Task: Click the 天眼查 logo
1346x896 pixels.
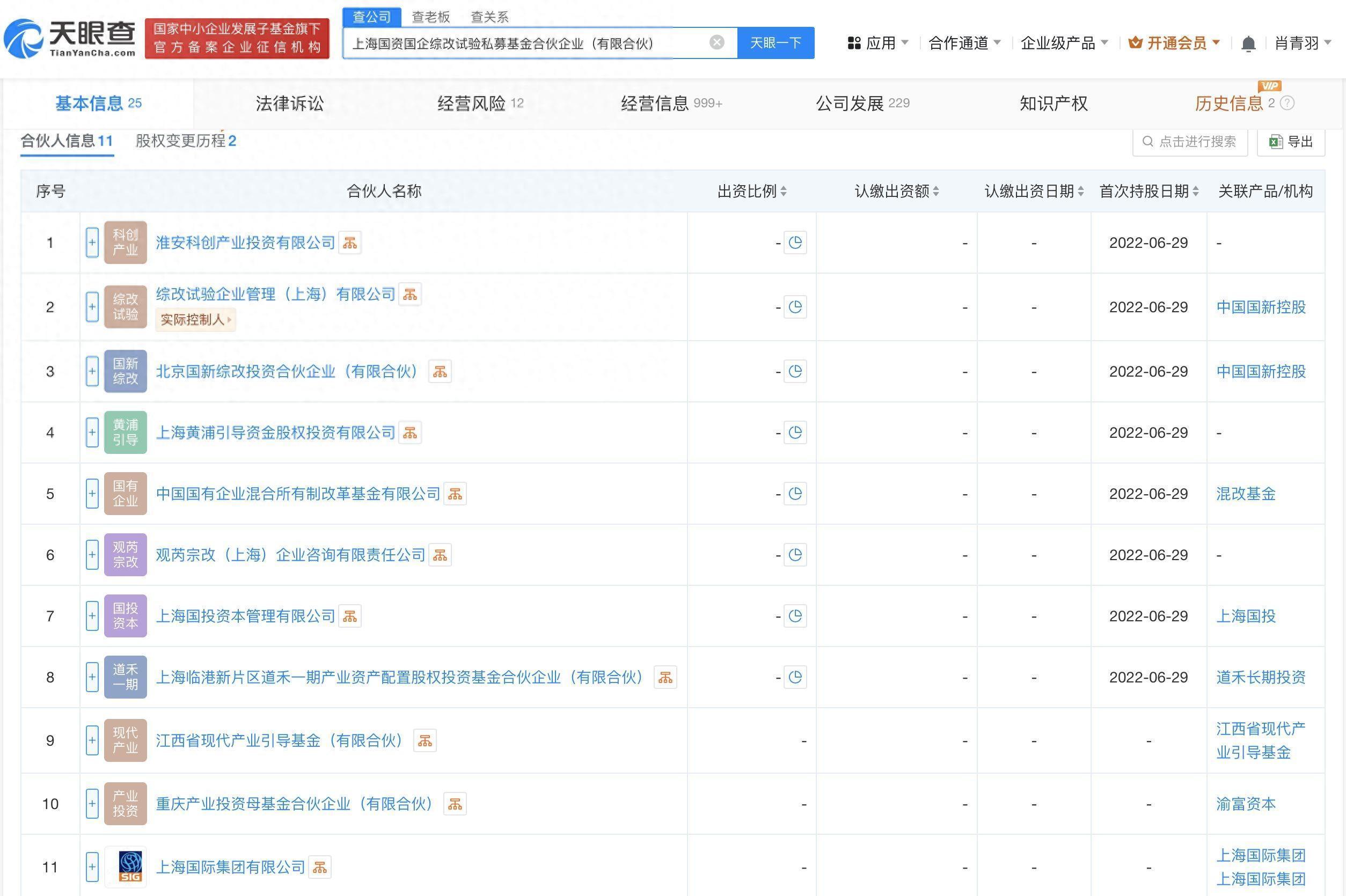Action: pyautogui.click(x=70, y=38)
